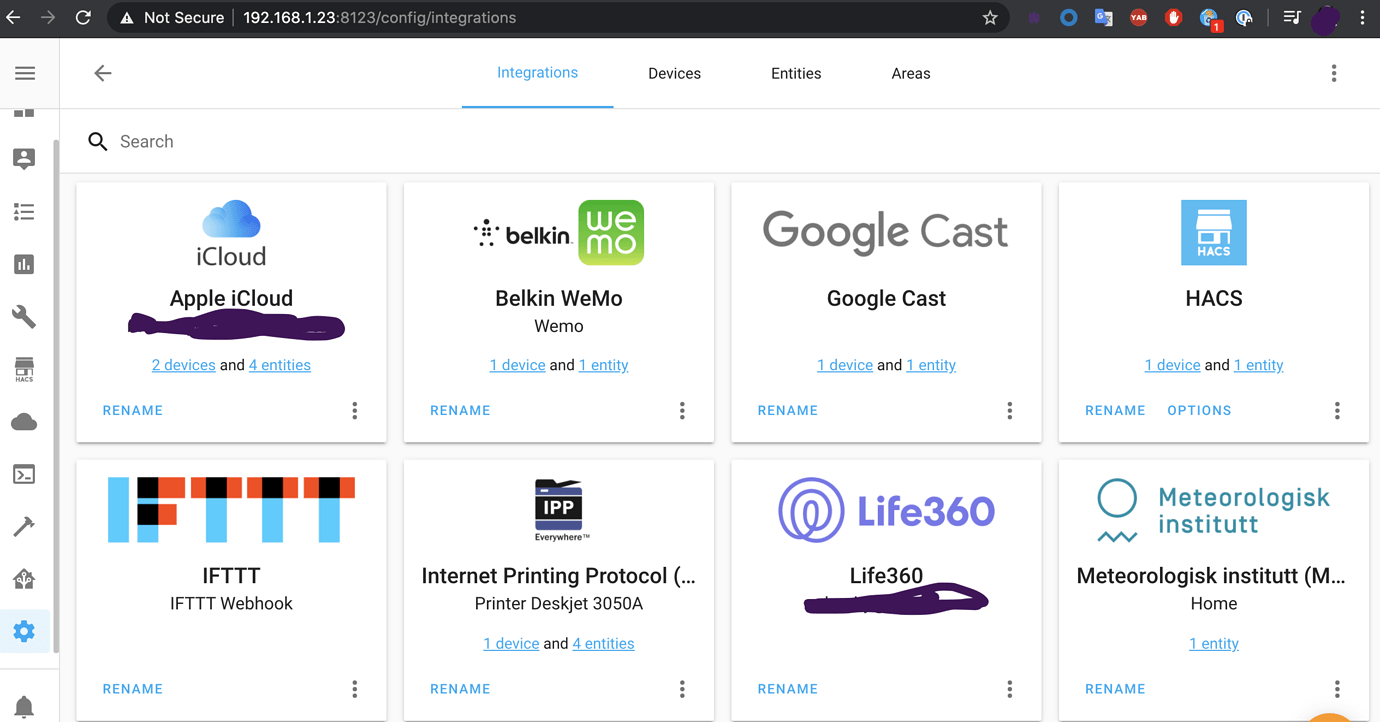Viewport: 1380px width, 722px height.
Task: Open the Persons icon in sidebar
Action: pos(24,159)
